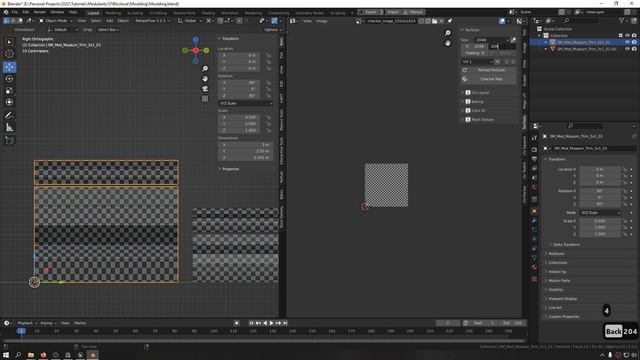Select the Transform tool in the viewport toolbar
The width and height of the screenshot is (640, 360).
pyautogui.click(x=9, y=102)
